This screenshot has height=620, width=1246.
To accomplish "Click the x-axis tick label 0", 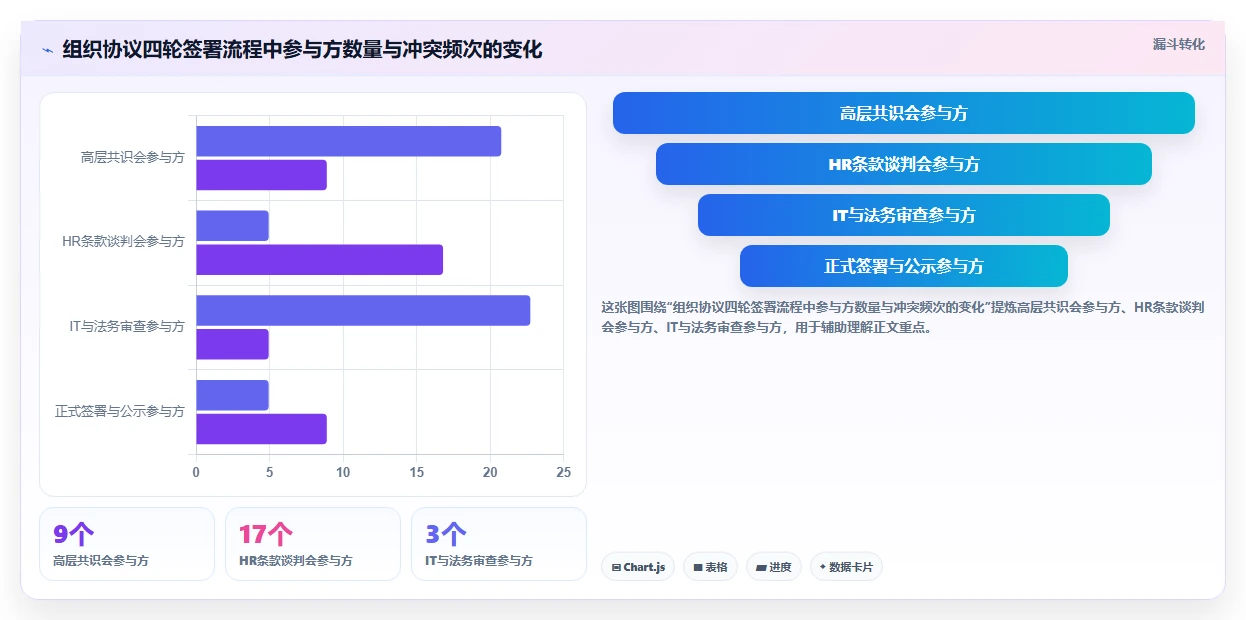I will click(196, 472).
